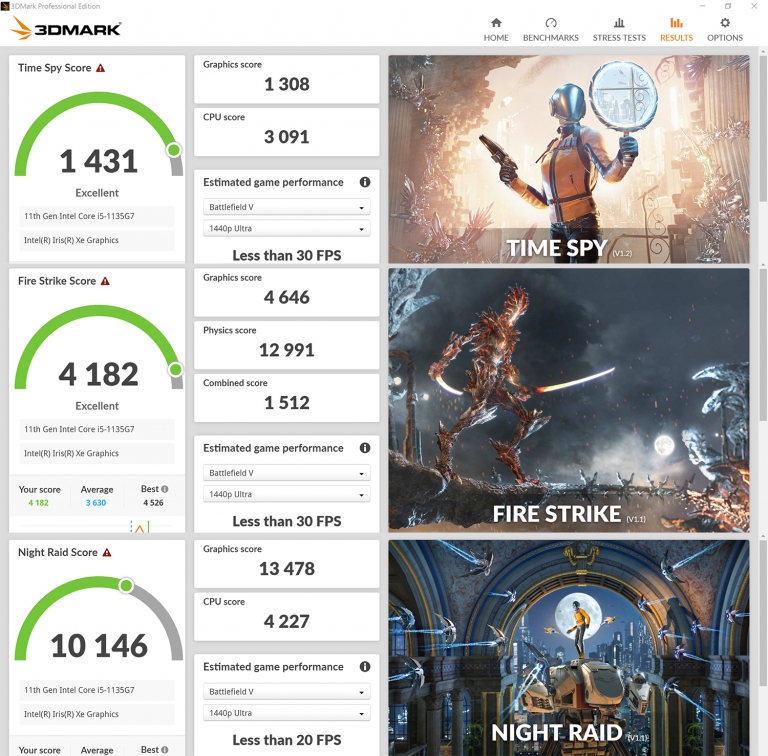The height and width of the screenshot is (756, 768).
Task: Expand the Battlefield V dropdown under Fire Strike
Action: pyautogui.click(x=287, y=473)
